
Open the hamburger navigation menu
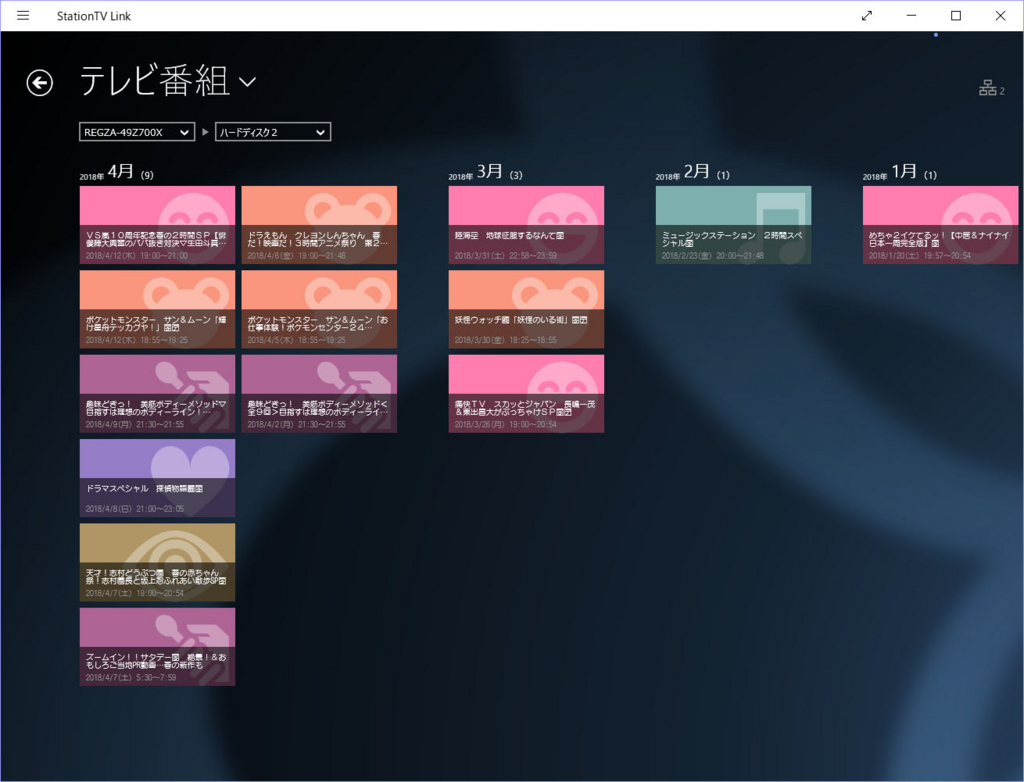point(23,16)
